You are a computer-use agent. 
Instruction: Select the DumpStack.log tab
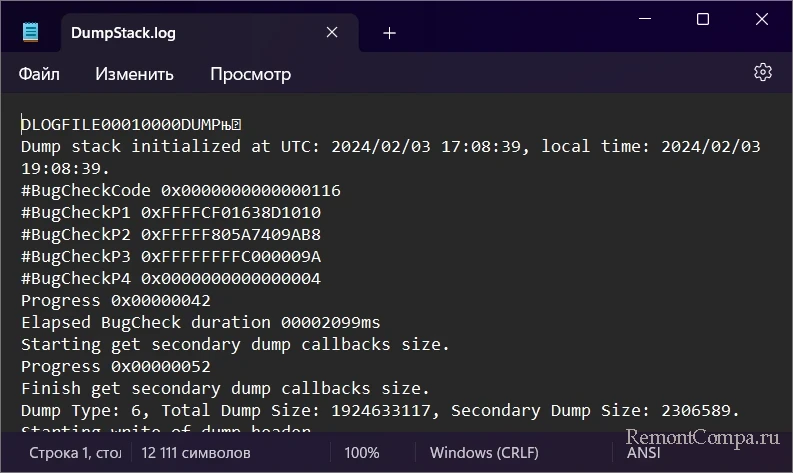(123, 33)
